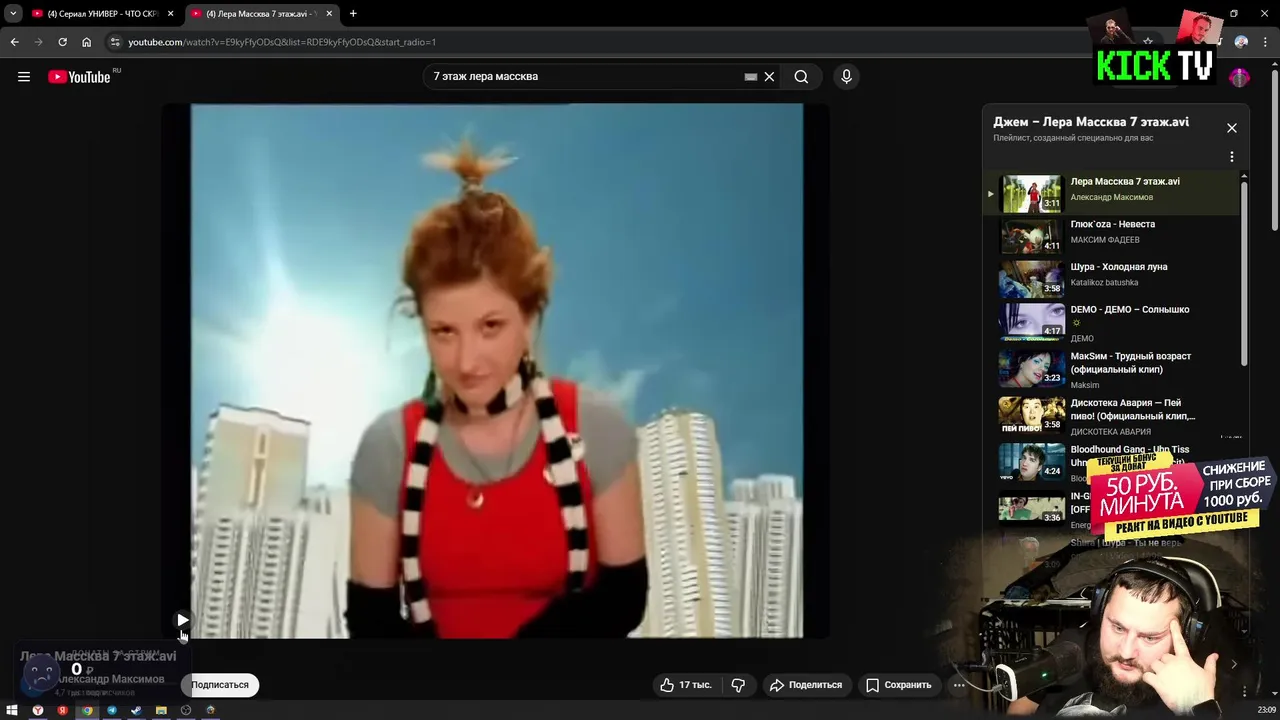Like the video (17 тыс.)

tap(686, 685)
